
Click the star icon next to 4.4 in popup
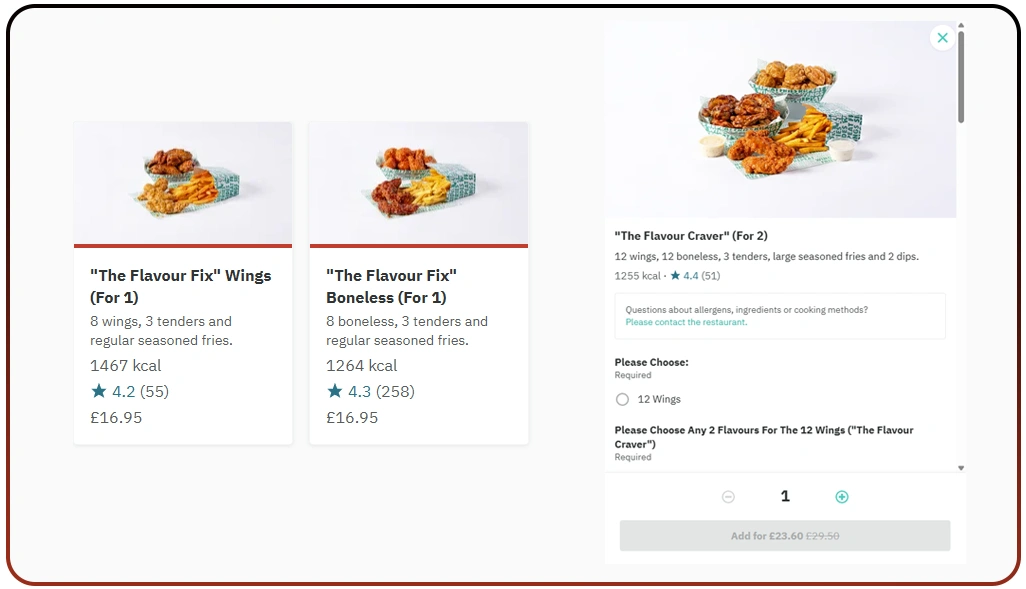676,275
